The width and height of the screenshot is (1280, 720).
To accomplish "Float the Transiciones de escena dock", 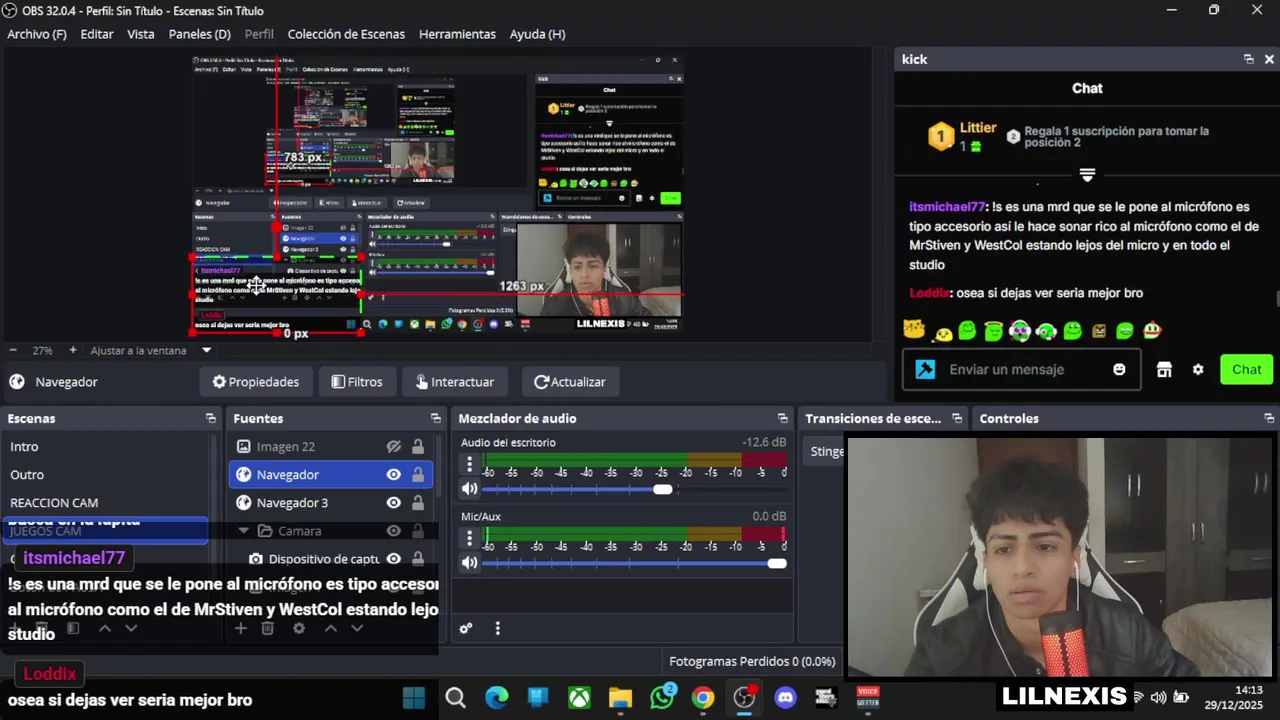I will (957, 418).
